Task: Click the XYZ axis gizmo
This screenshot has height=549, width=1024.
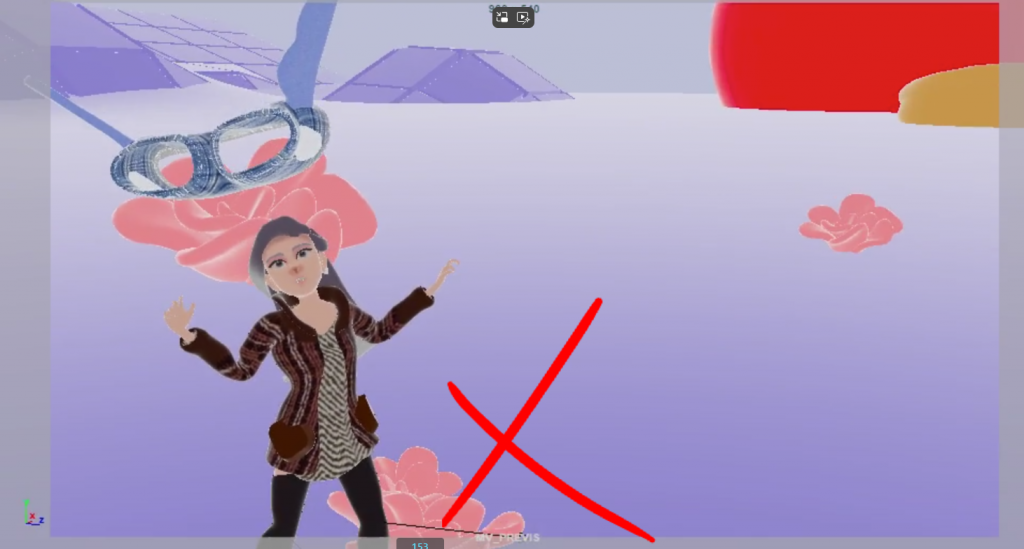Action: point(32,513)
